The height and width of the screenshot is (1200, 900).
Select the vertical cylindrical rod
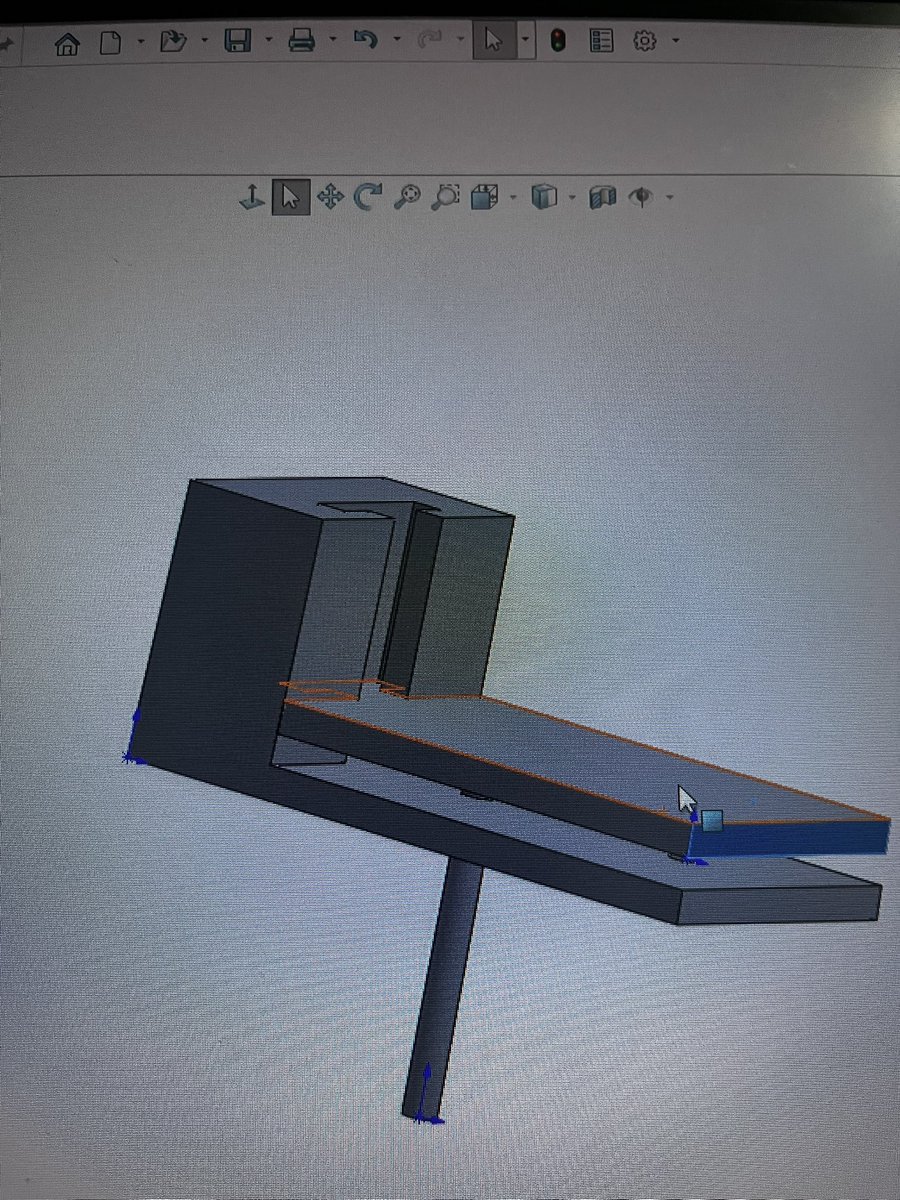pos(444,990)
